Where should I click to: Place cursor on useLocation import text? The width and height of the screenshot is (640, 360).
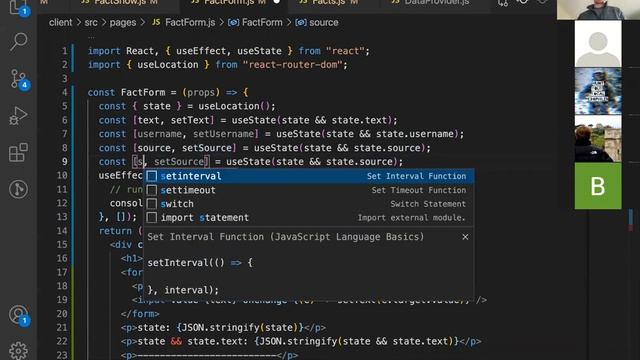pyautogui.click(x=167, y=65)
